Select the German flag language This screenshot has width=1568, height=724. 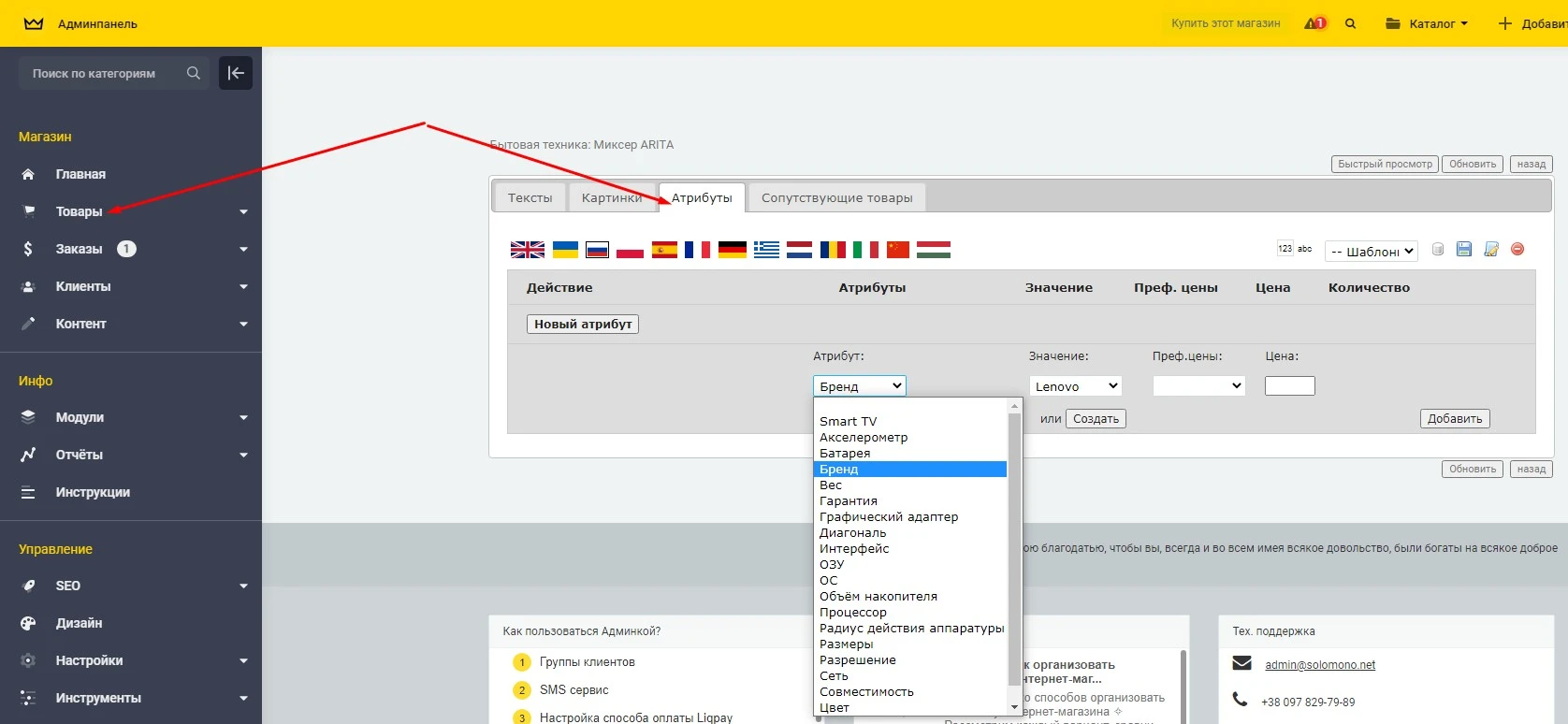click(x=733, y=250)
